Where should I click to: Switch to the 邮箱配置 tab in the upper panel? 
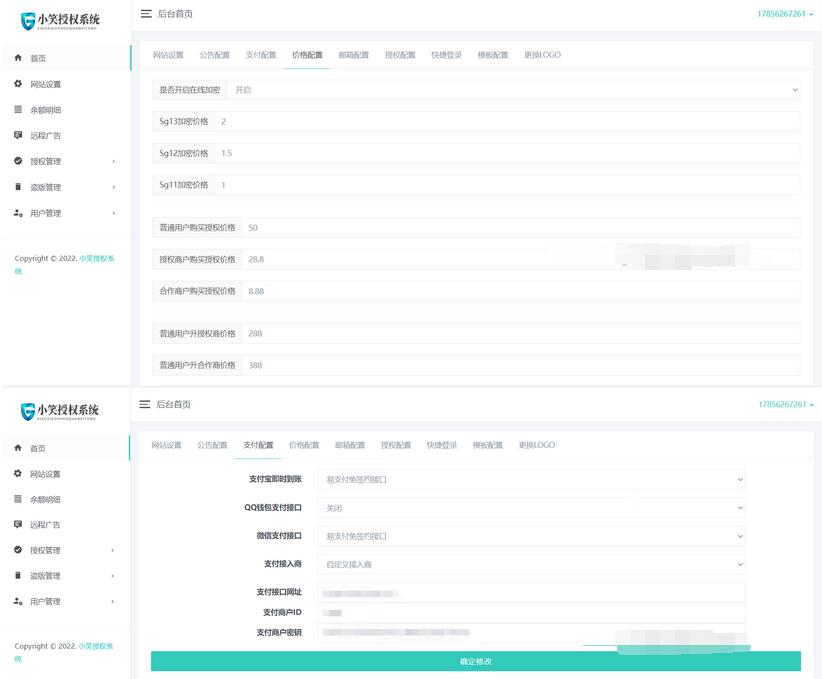point(353,55)
